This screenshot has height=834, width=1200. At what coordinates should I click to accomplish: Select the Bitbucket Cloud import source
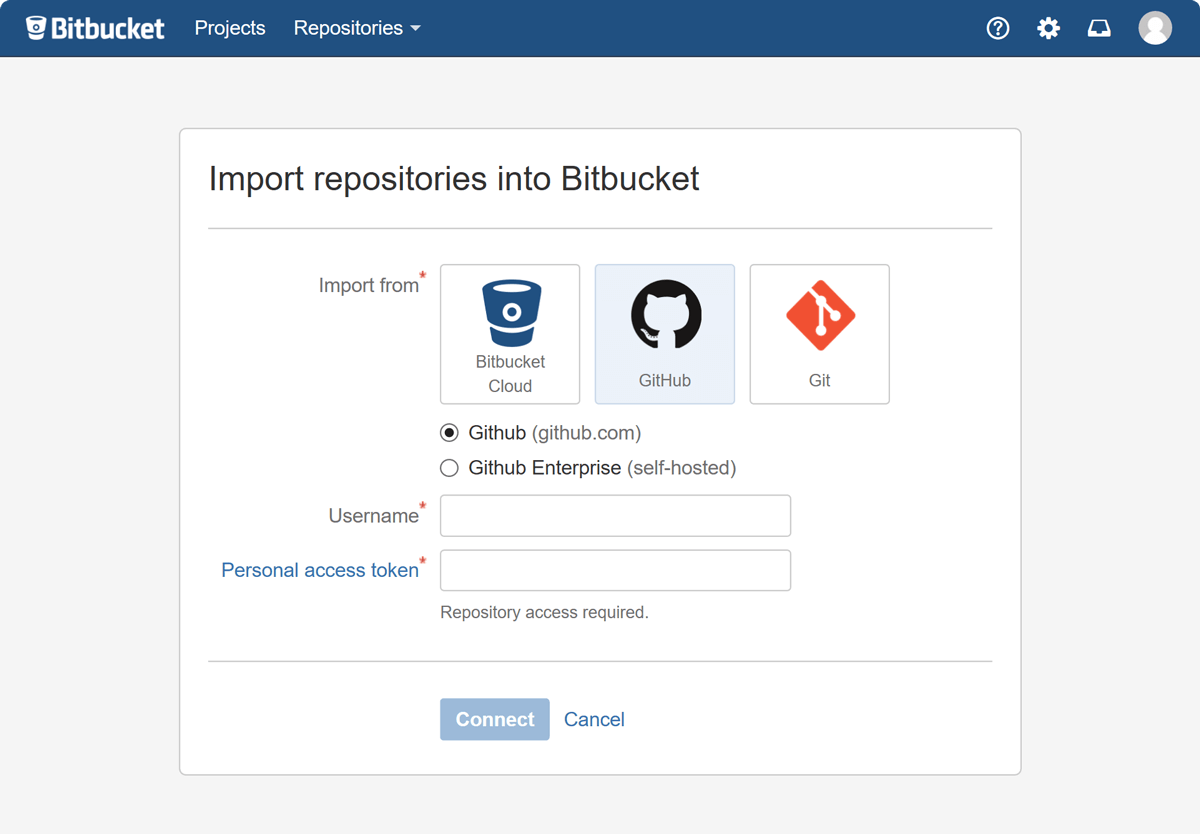[510, 334]
